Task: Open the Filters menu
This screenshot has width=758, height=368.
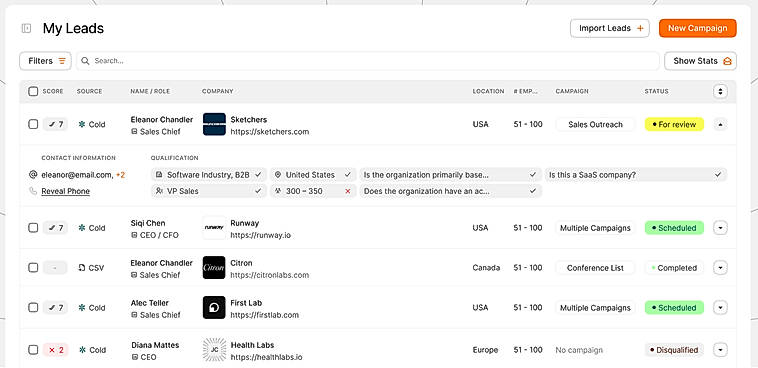Action: coord(45,61)
